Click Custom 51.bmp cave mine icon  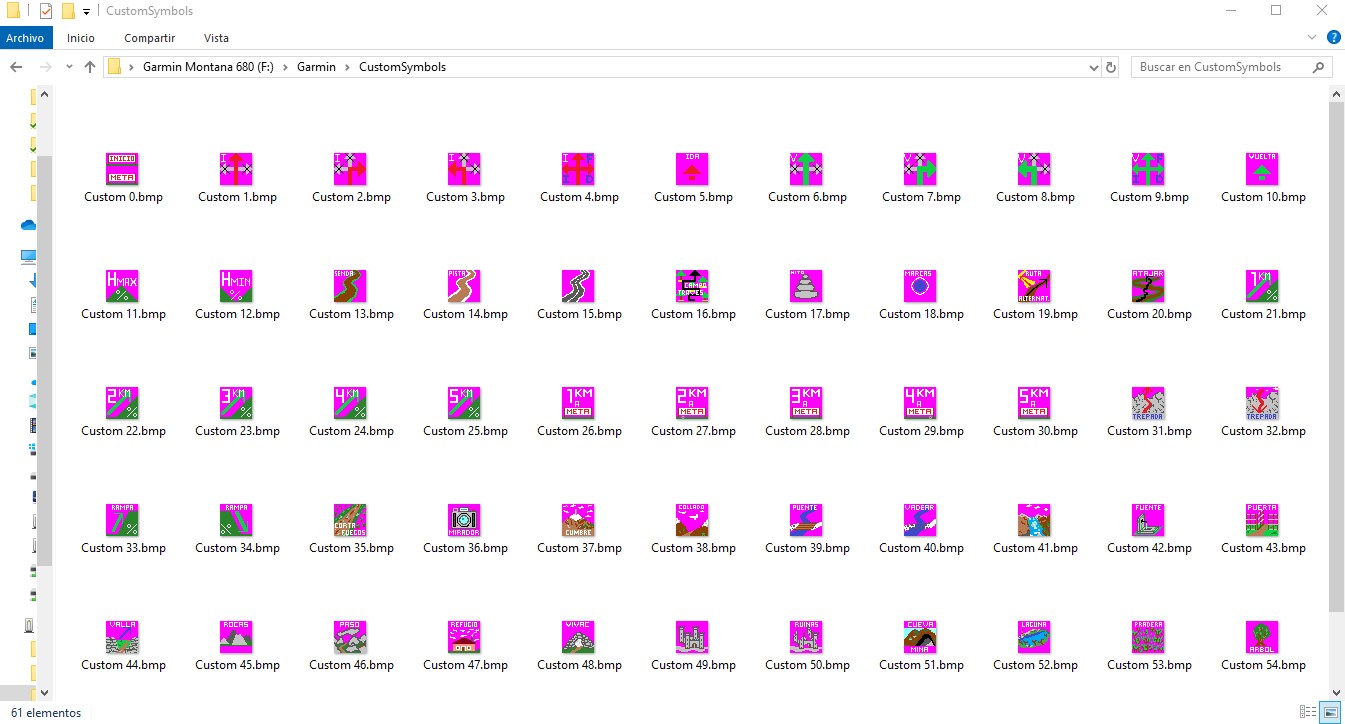pos(920,637)
